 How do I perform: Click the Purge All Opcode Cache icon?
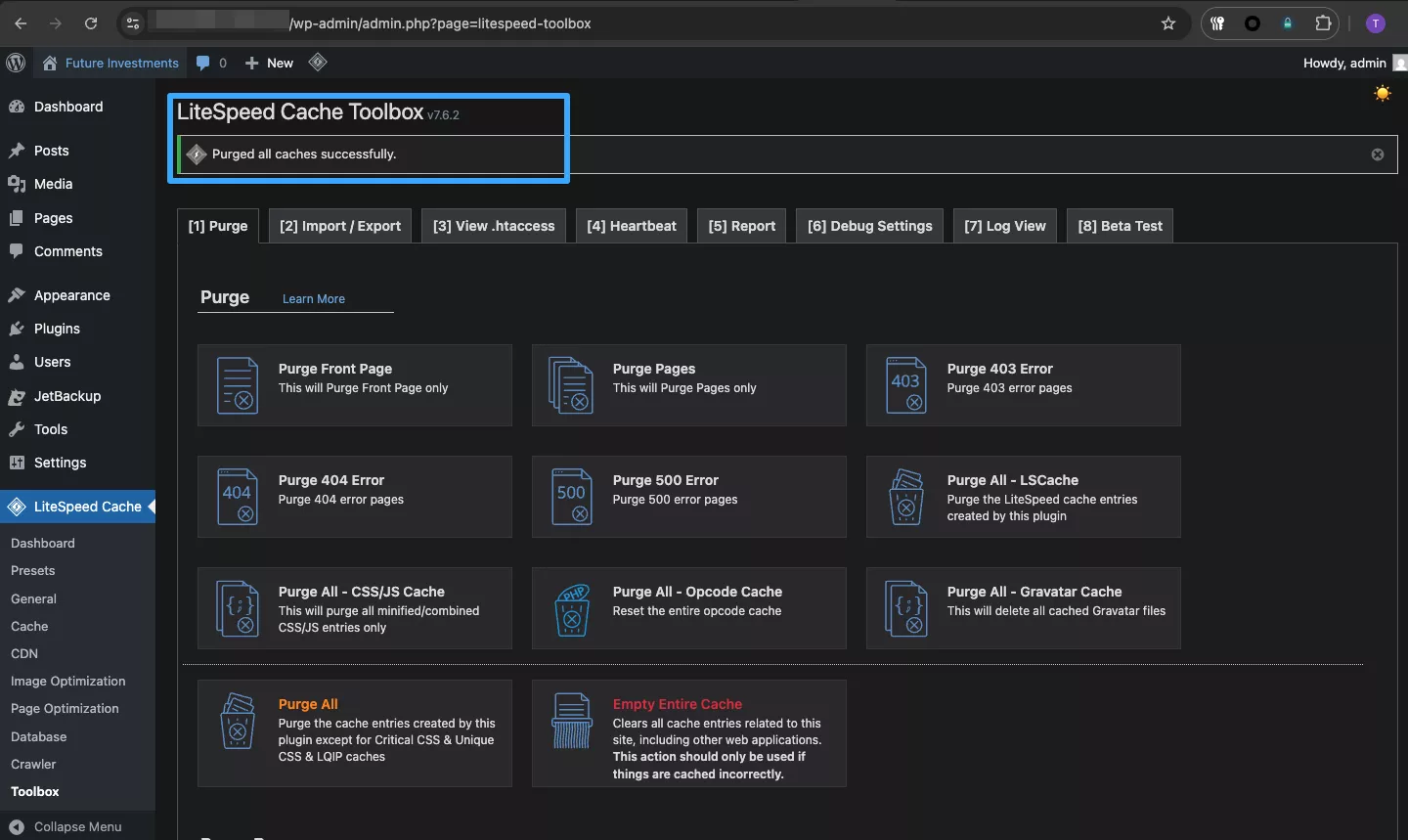572,609
